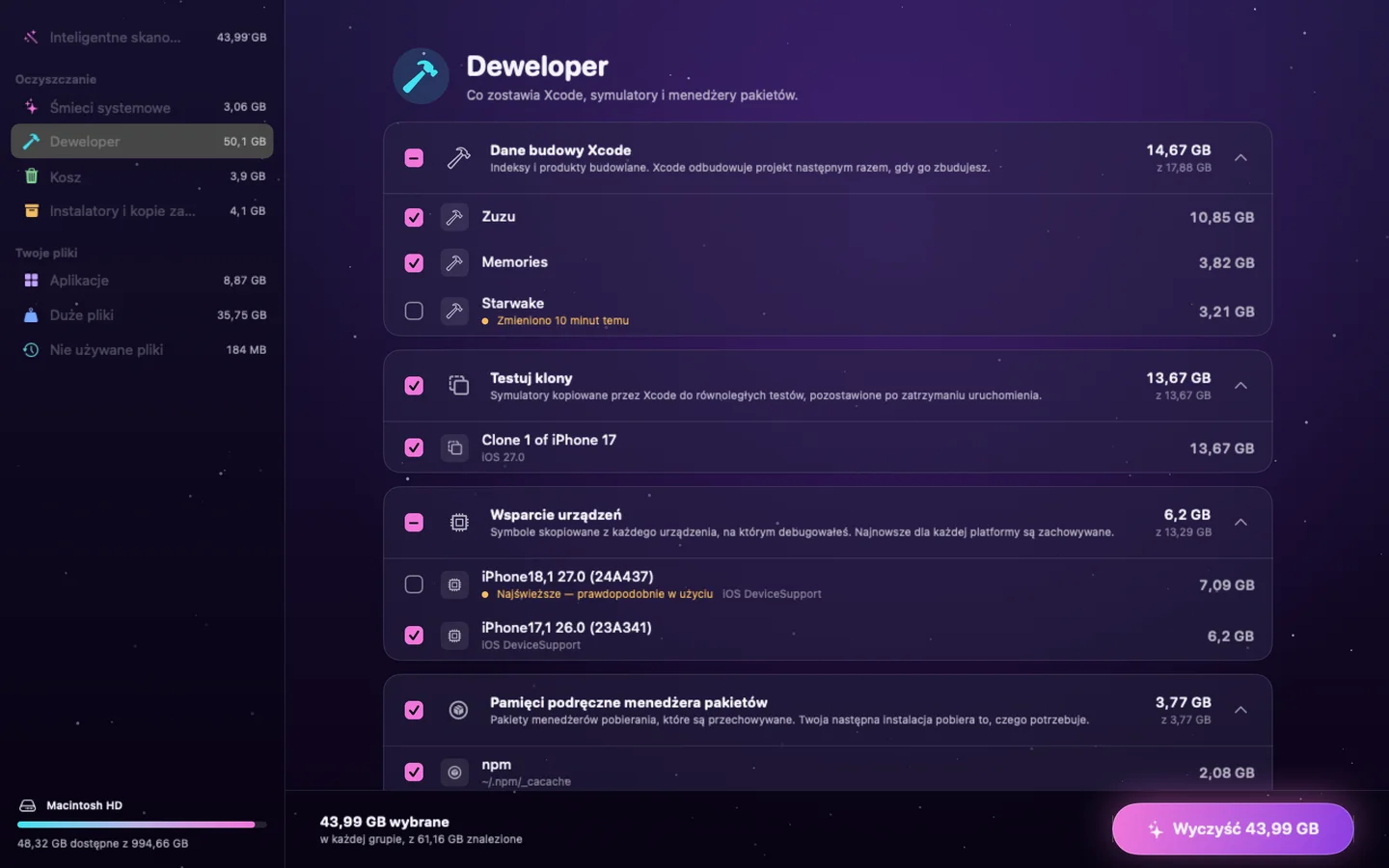Open Inteligentne skanowanie in the sidebar
Screen dimensions: 1389x868
(142, 38)
